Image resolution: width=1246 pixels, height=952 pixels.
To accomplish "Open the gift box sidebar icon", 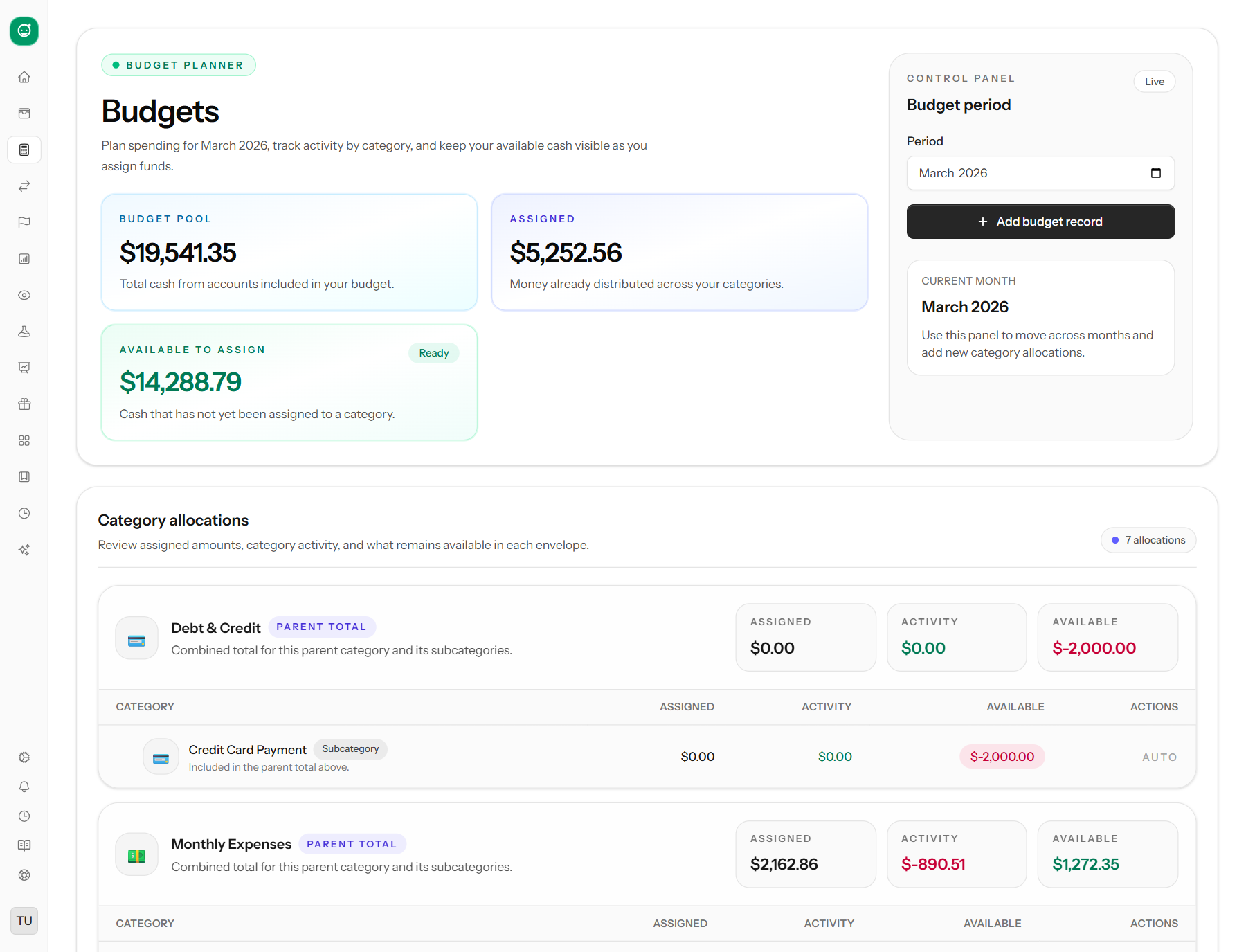I will pos(24,404).
